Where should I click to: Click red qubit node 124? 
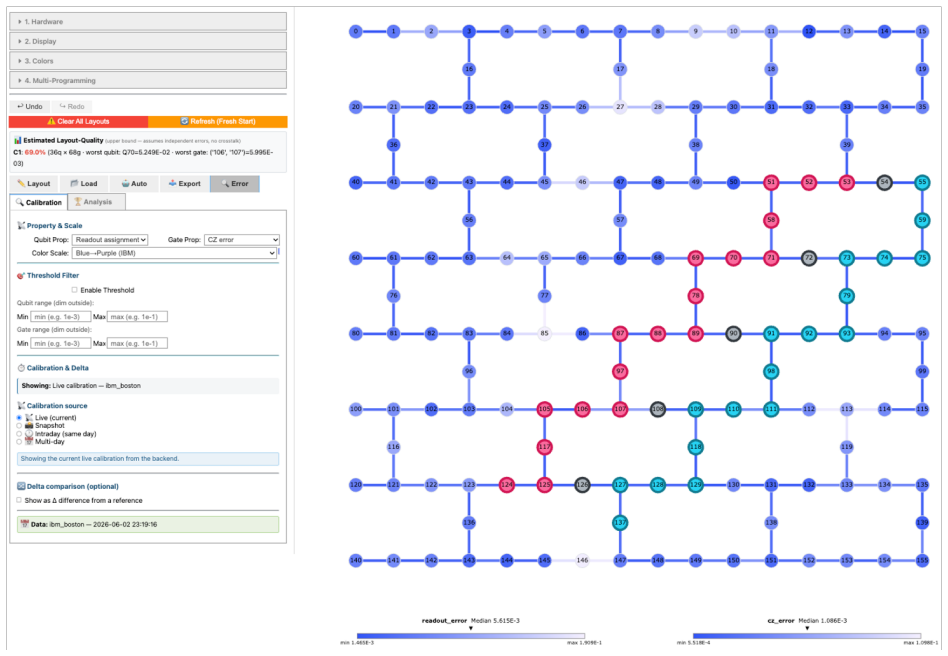507,485
